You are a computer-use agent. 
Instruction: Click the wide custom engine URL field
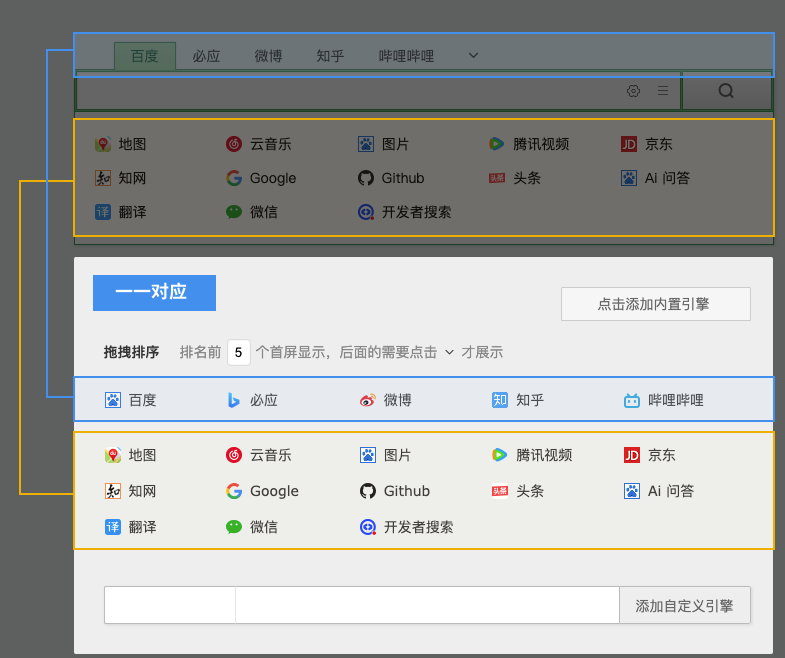pyautogui.click(x=428, y=605)
